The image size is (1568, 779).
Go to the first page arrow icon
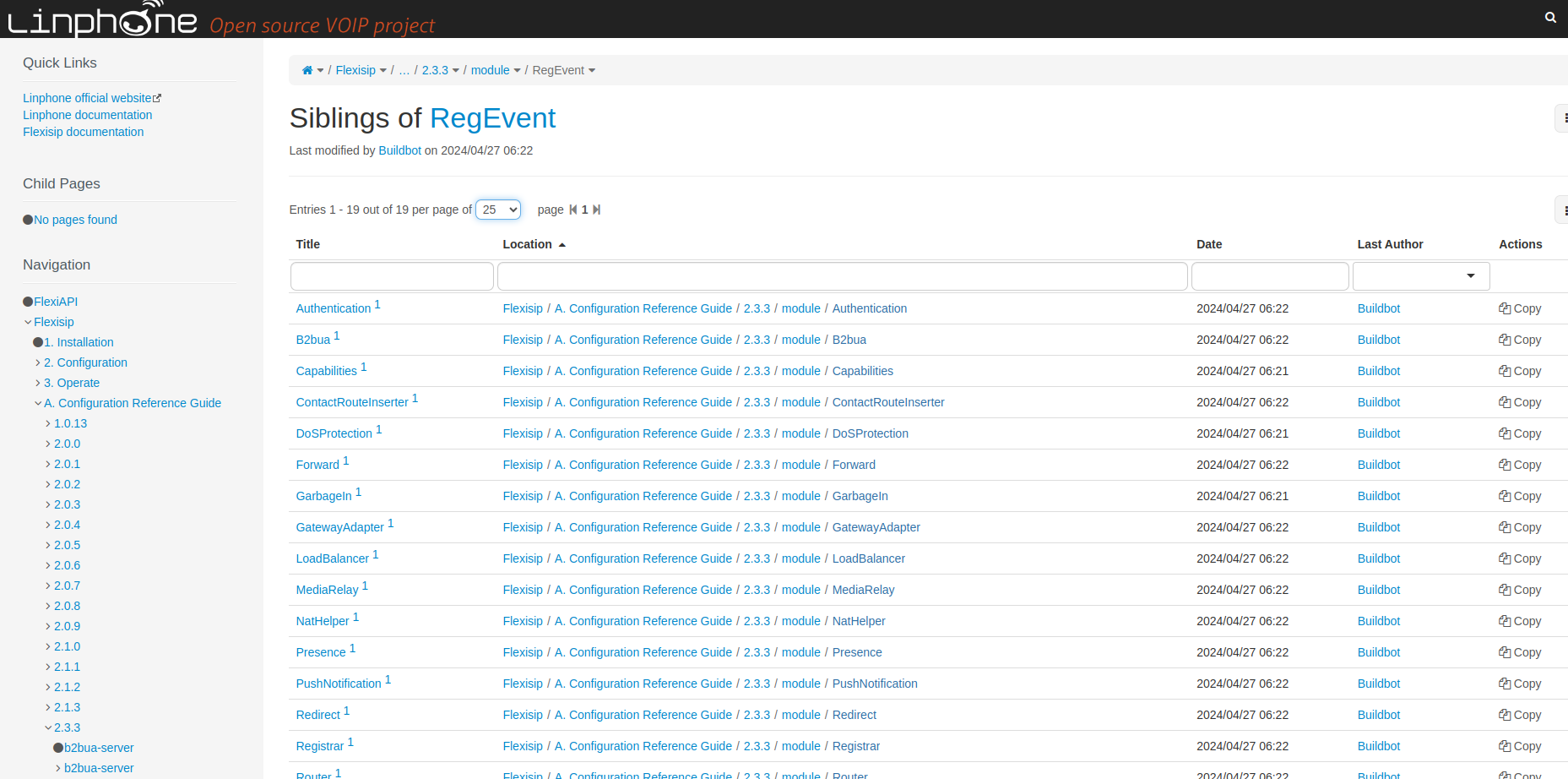point(573,210)
